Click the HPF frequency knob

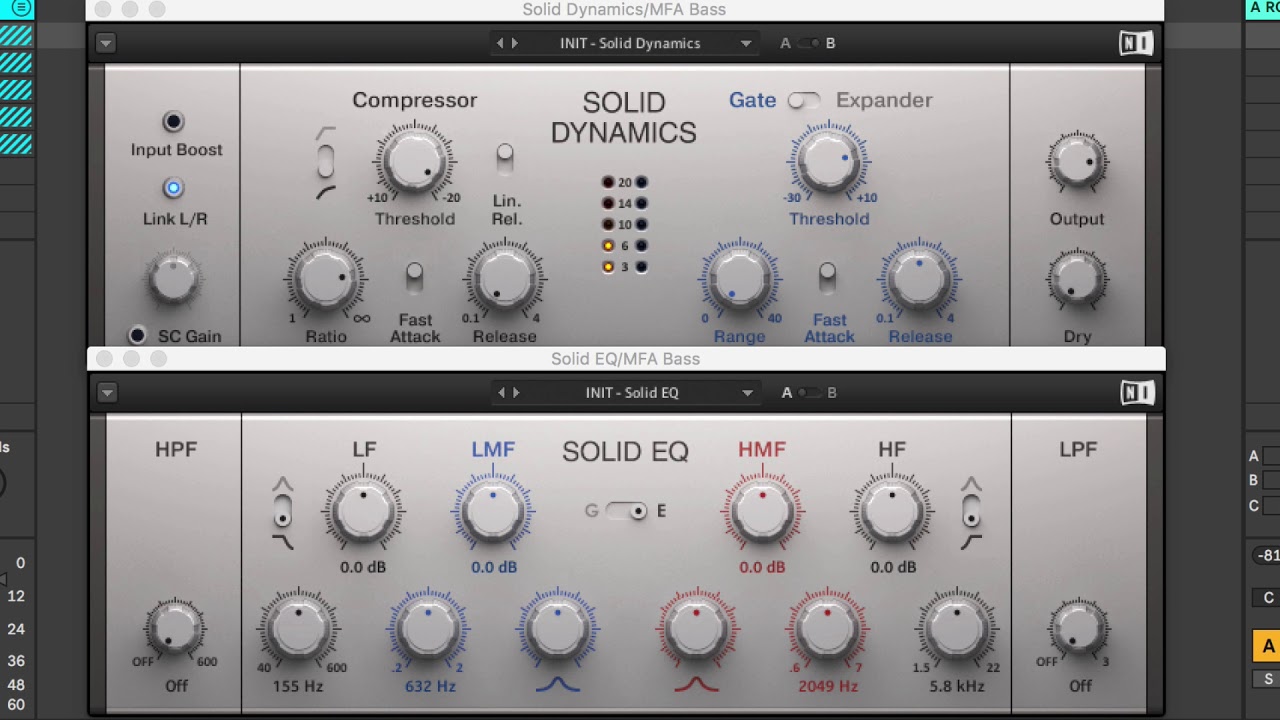click(175, 629)
